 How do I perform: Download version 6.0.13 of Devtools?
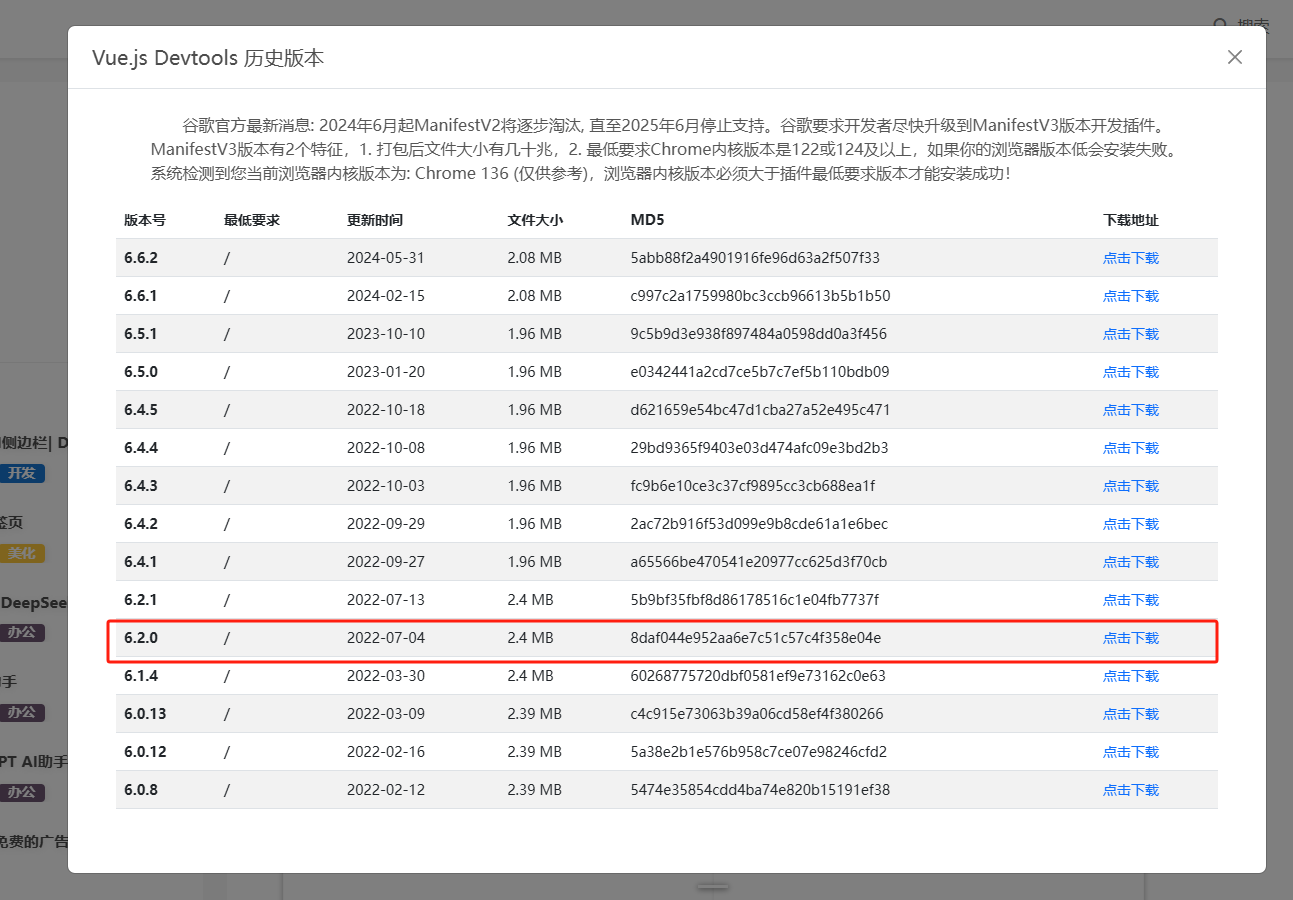(x=1130, y=713)
